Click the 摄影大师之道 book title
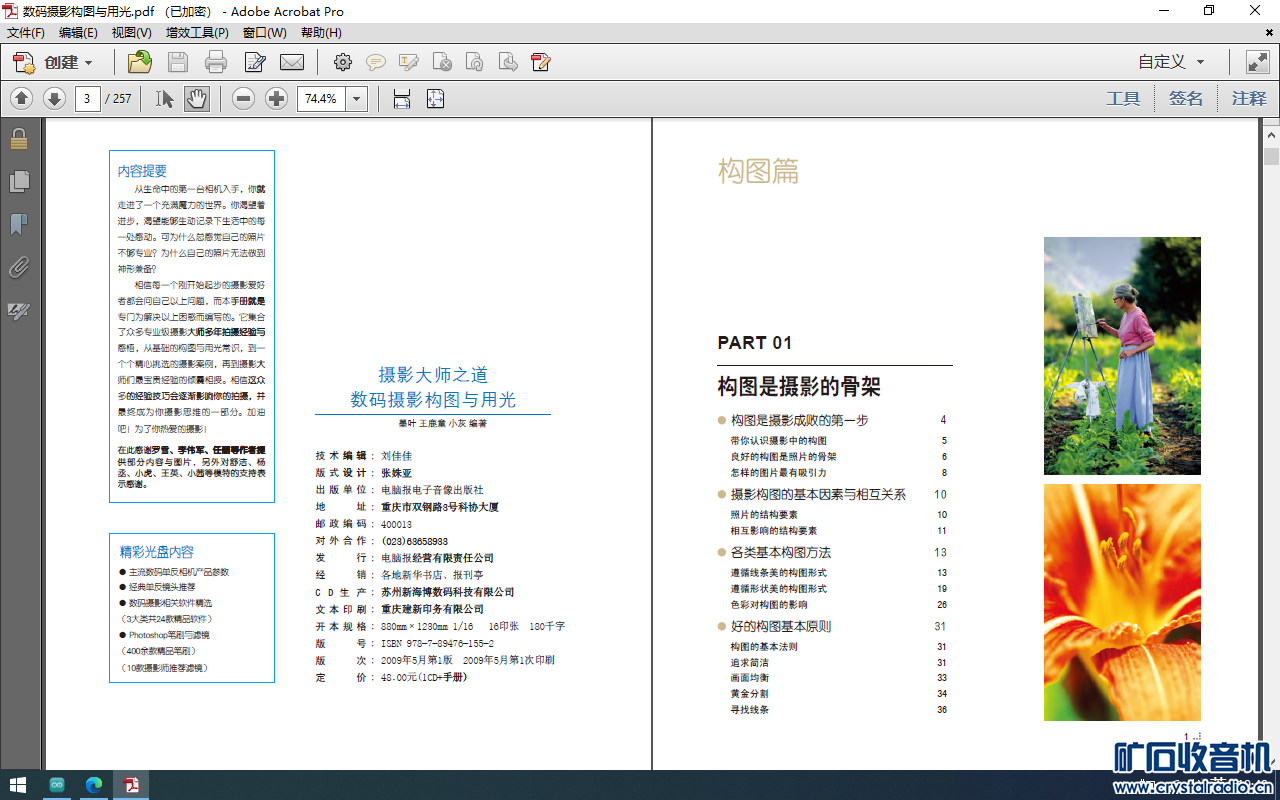 [433, 375]
